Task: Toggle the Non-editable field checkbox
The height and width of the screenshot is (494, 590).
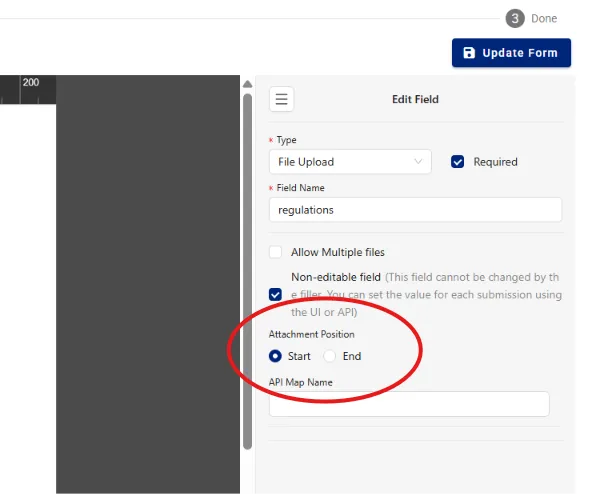Action: click(275, 294)
